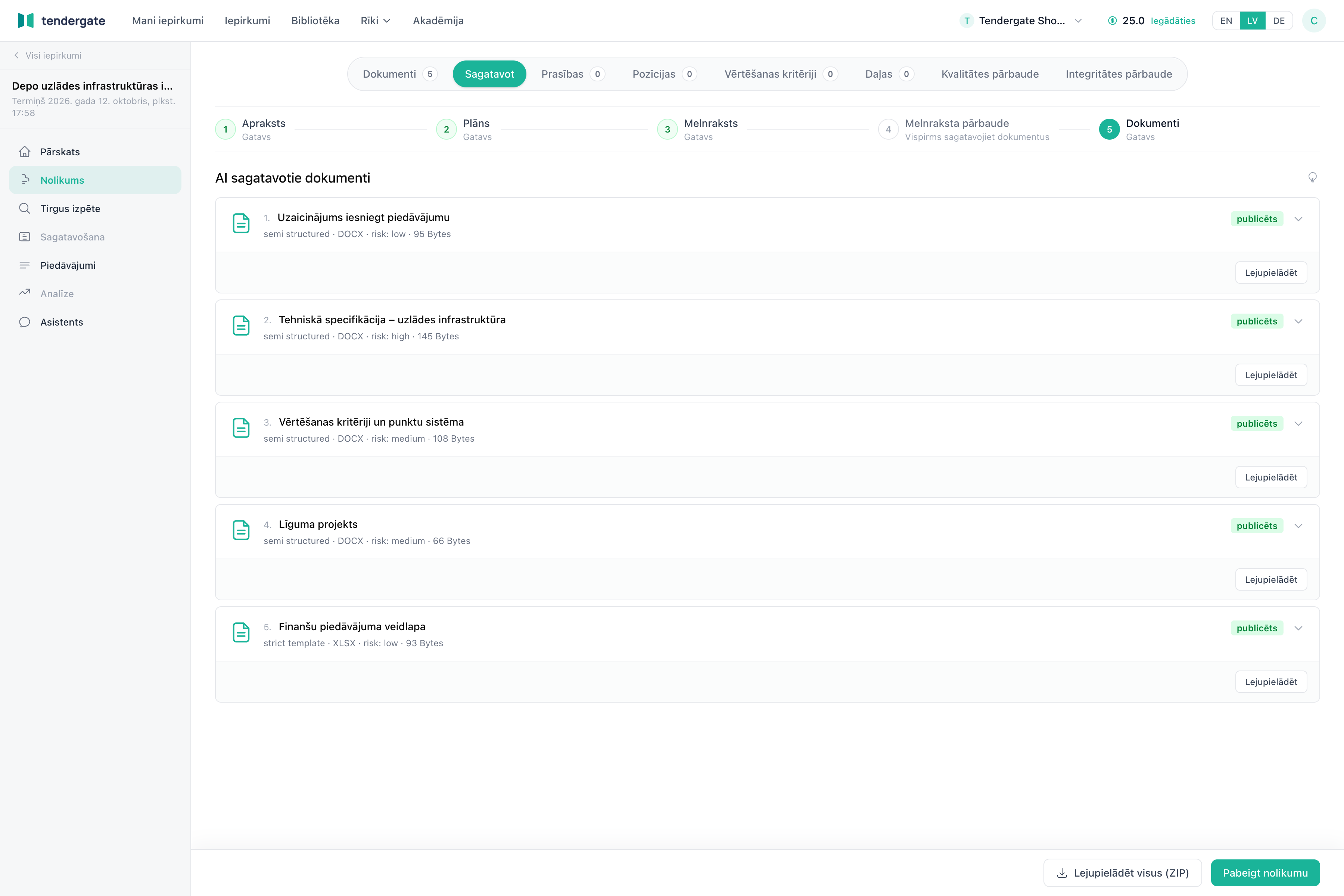This screenshot has height=896, width=1344.
Task: Download the Tehniskā specifikācija document
Action: click(1271, 375)
